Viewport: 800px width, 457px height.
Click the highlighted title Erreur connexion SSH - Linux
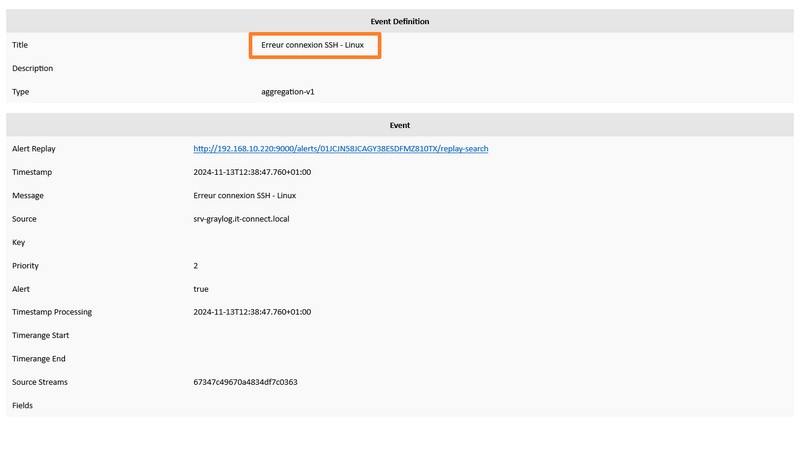(x=312, y=45)
